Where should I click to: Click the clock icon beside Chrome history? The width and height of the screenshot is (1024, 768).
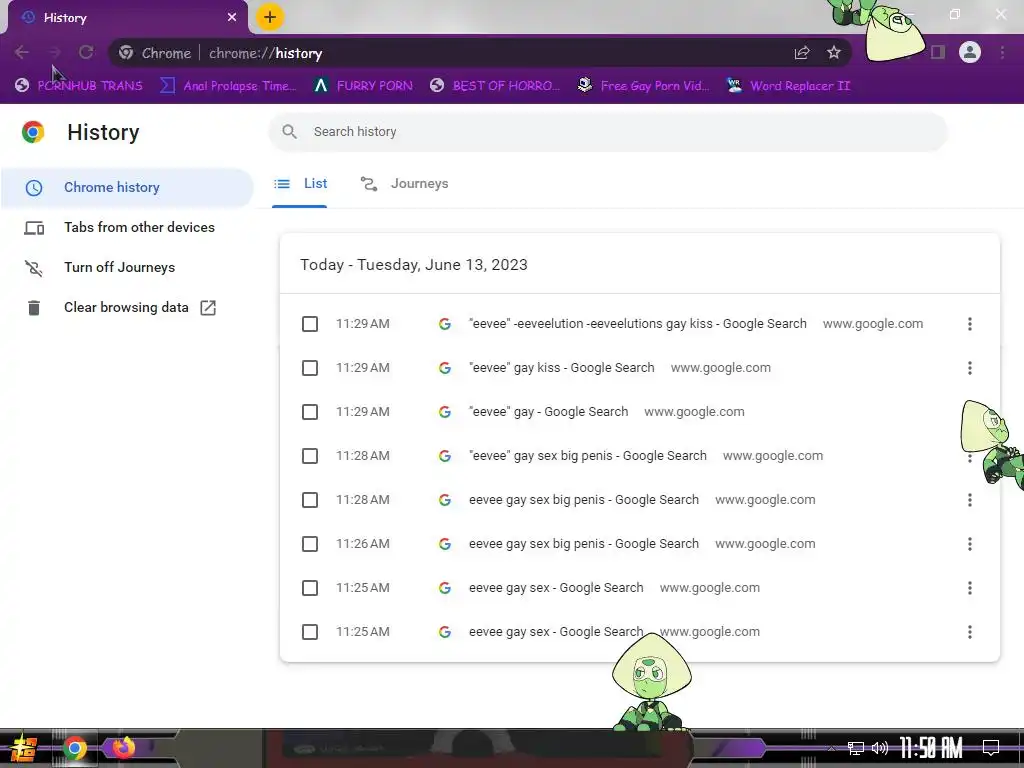click(x=34, y=188)
